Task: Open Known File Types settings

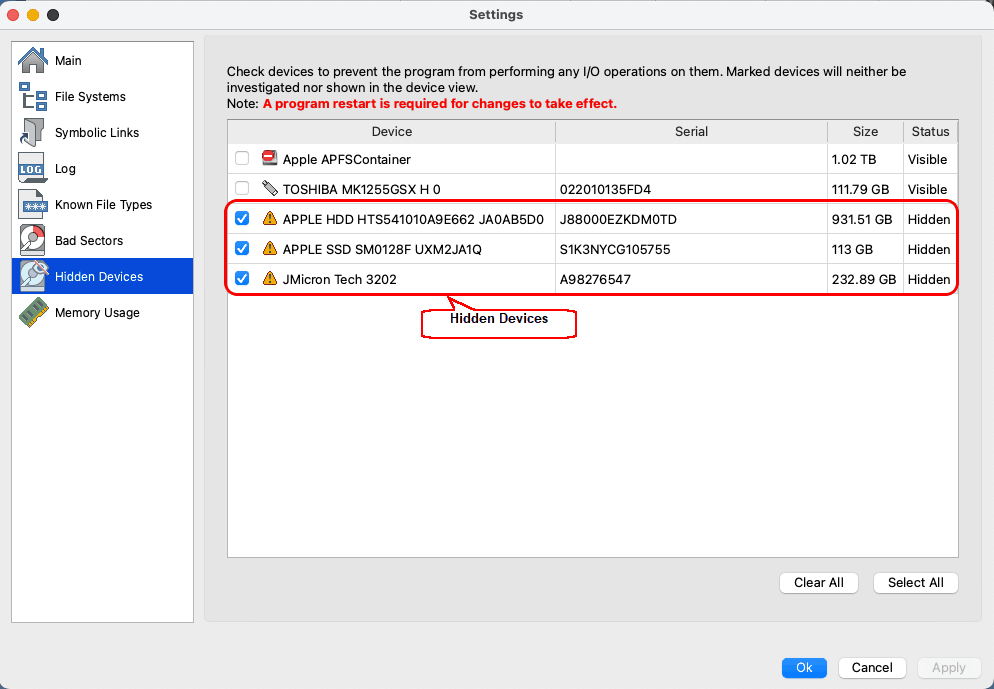Action: [x=103, y=205]
